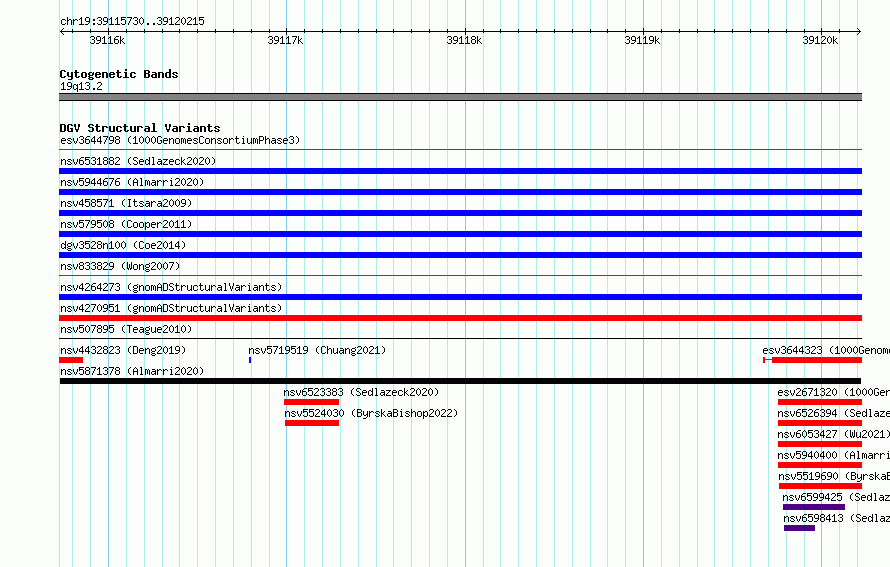This screenshot has height=567, width=890.
Task: Click the 39116k ruler tick label
Action: (107, 40)
